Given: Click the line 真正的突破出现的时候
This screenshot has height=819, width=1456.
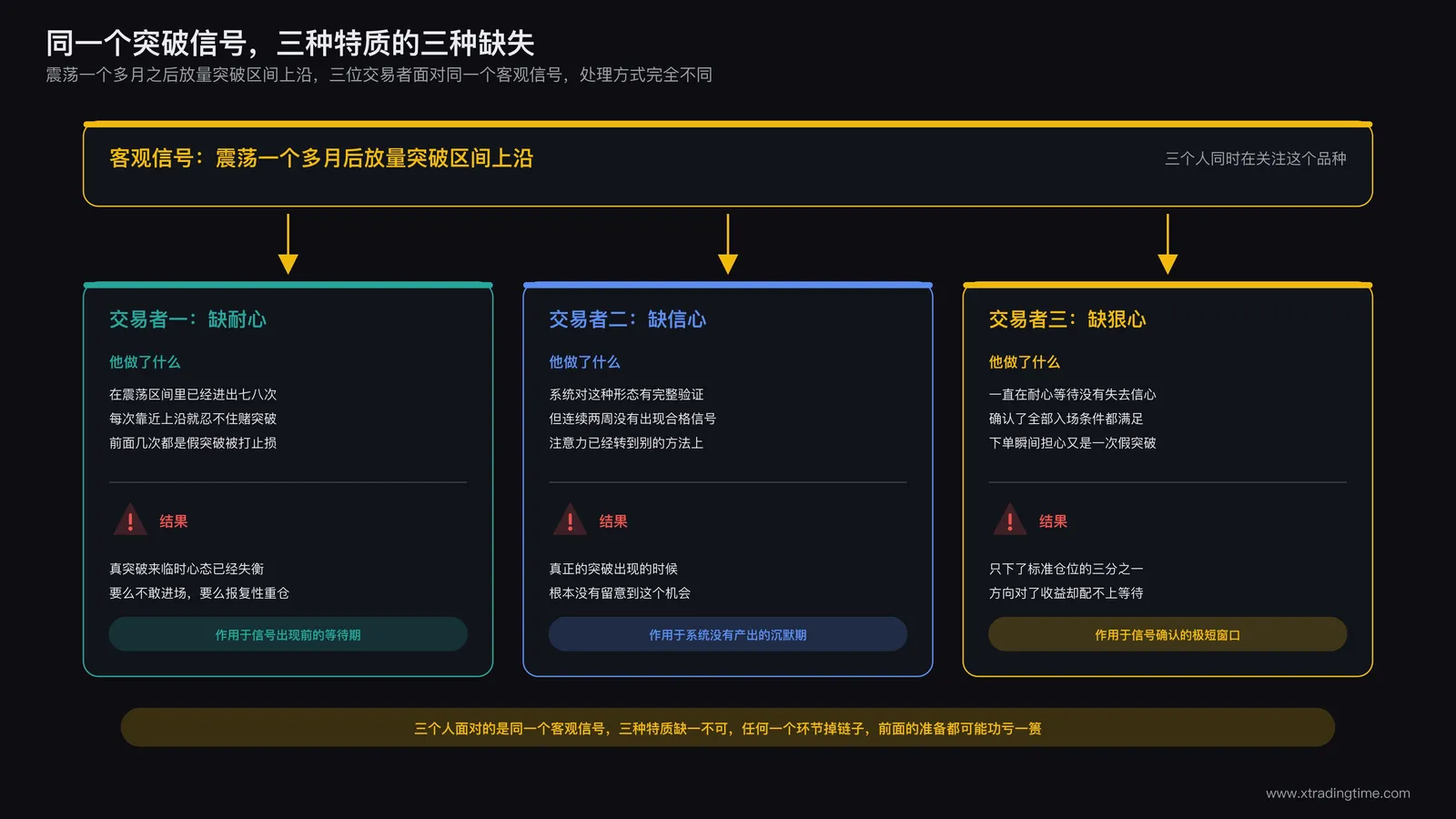Looking at the screenshot, I should click(613, 569).
